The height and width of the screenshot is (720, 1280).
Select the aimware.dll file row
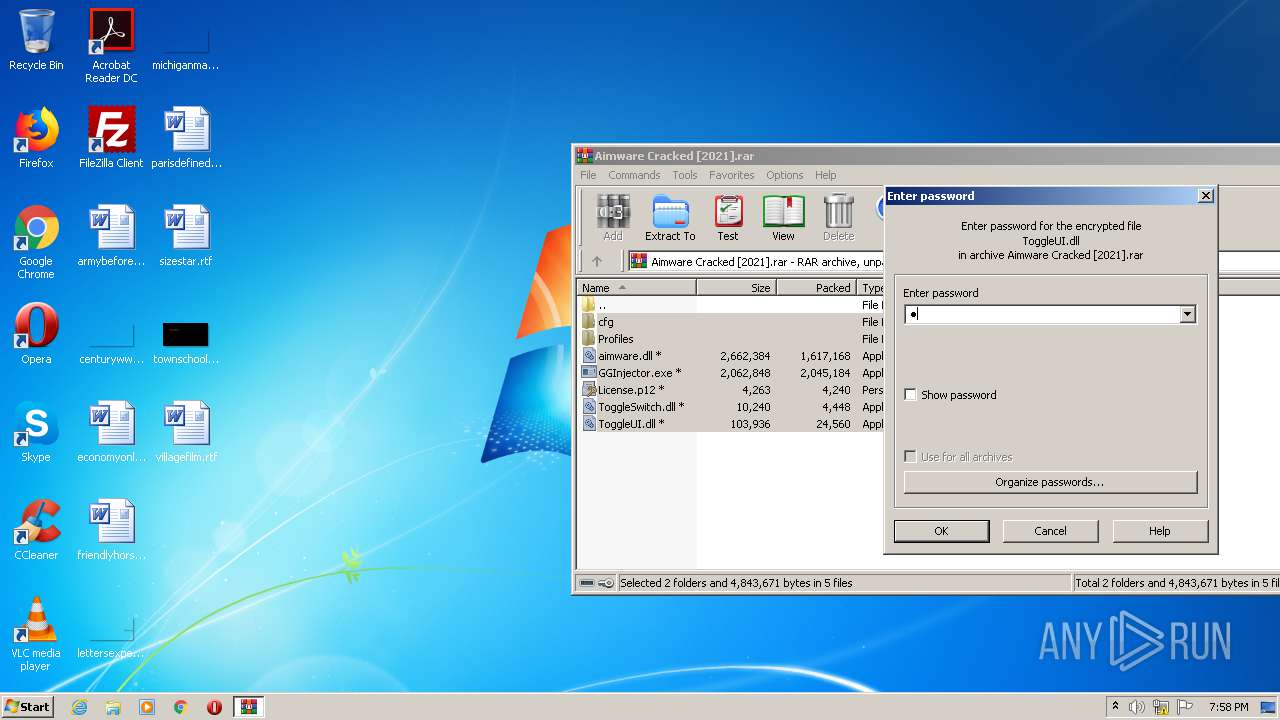730,356
